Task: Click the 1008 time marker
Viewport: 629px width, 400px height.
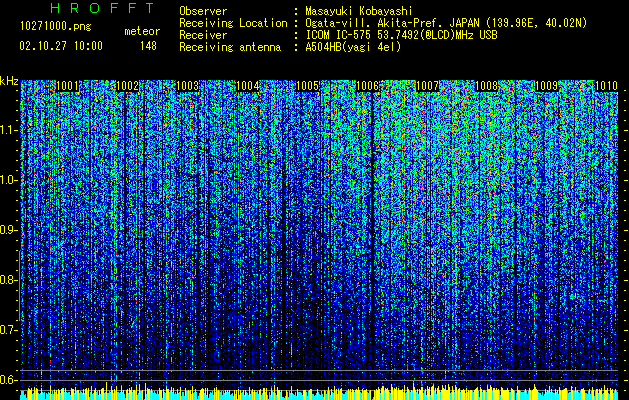Action: coord(487,86)
